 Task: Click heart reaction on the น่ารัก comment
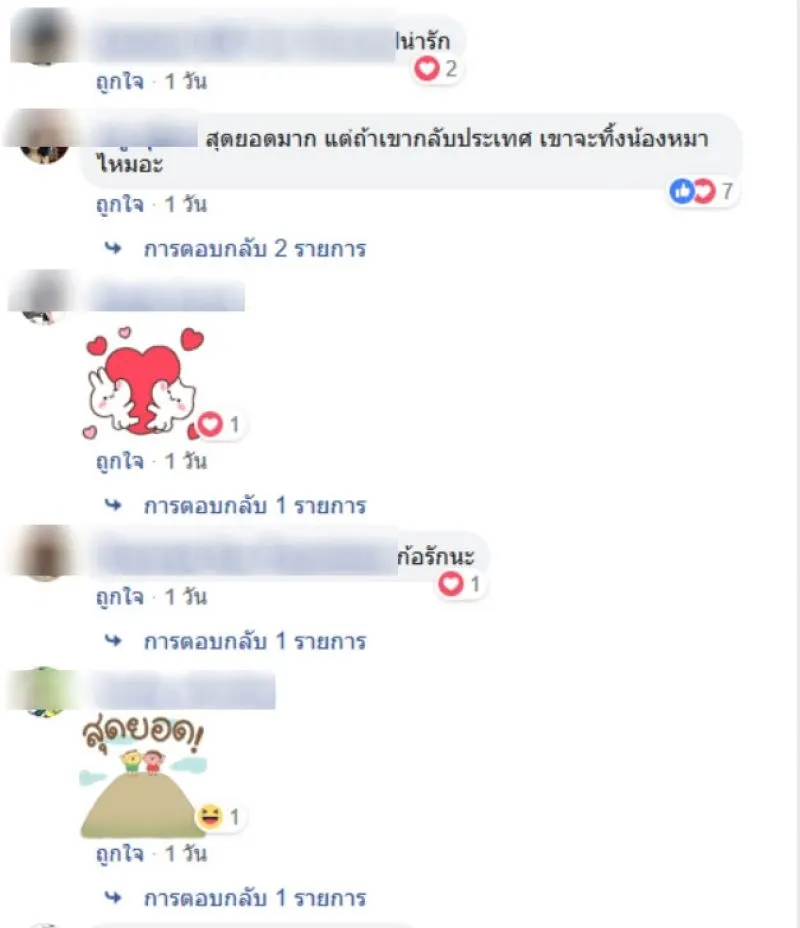click(x=436, y=69)
